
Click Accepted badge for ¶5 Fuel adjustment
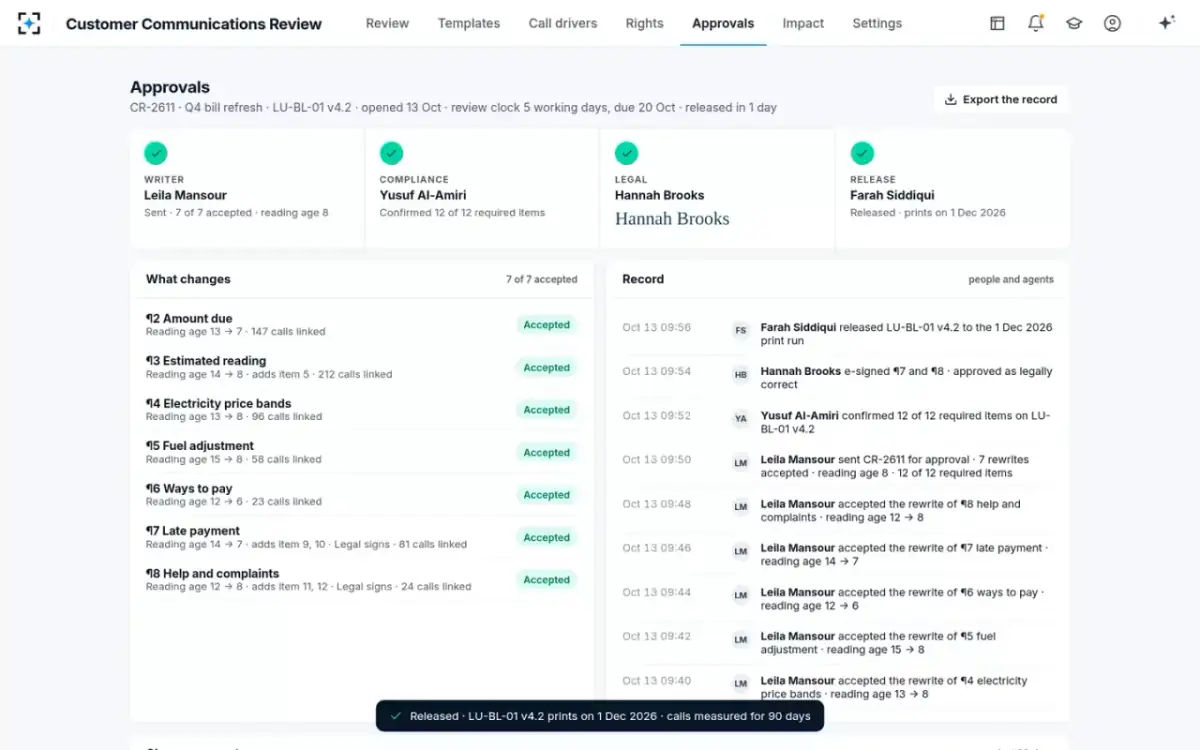tap(546, 452)
